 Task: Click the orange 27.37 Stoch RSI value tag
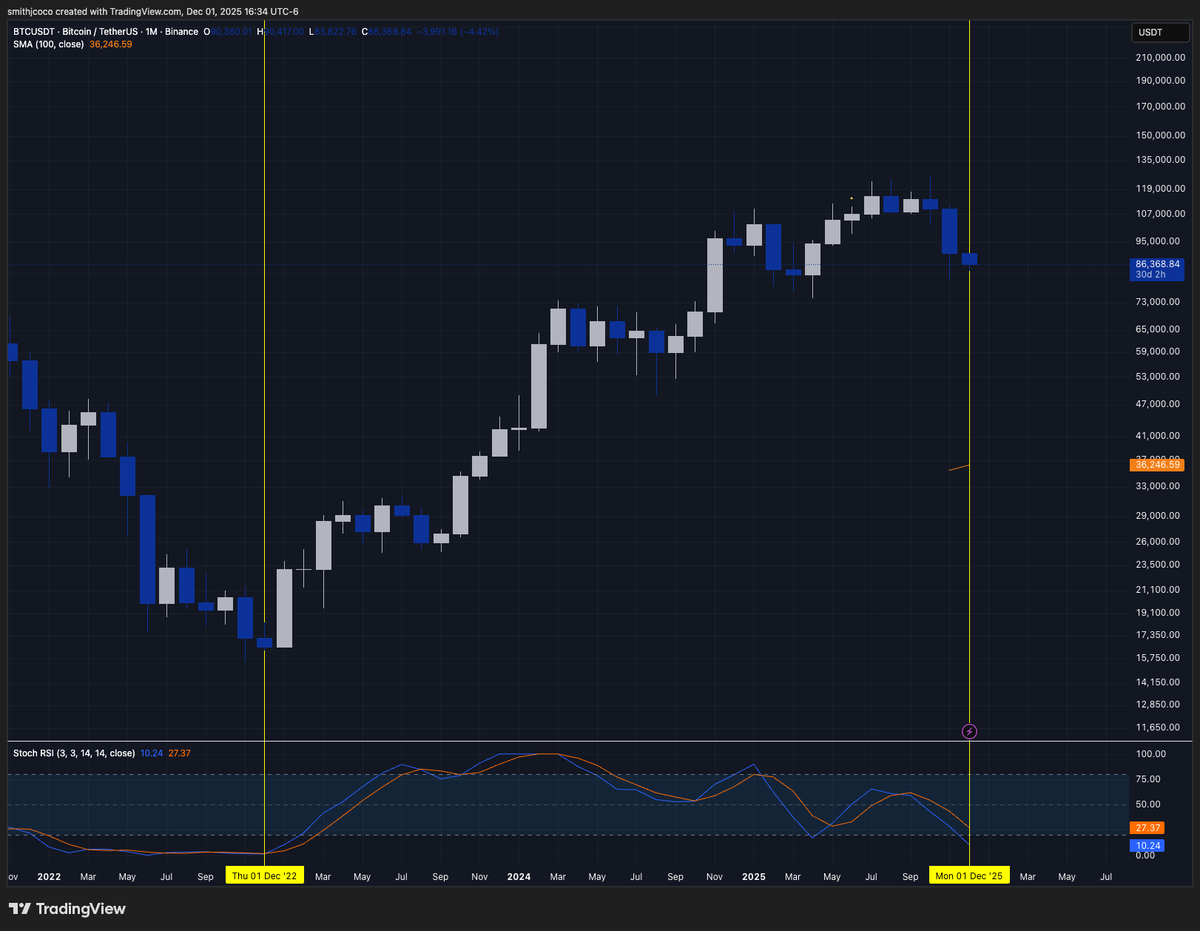click(1145, 828)
